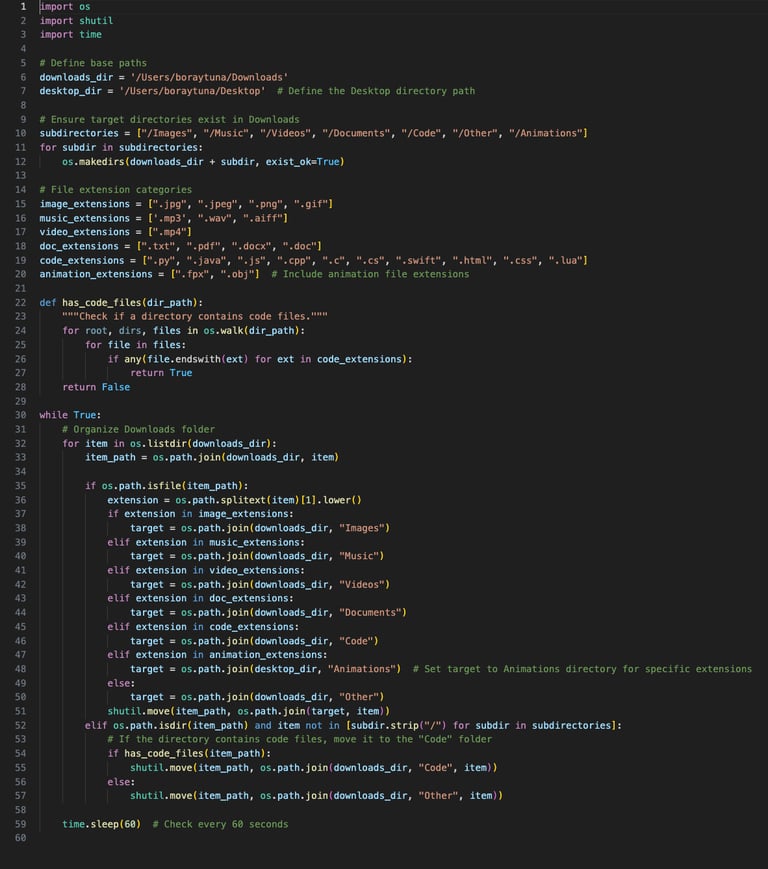This screenshot has width=768, height=869.
Task: Click line number 60 in the gutter
Action: point(21,838)
